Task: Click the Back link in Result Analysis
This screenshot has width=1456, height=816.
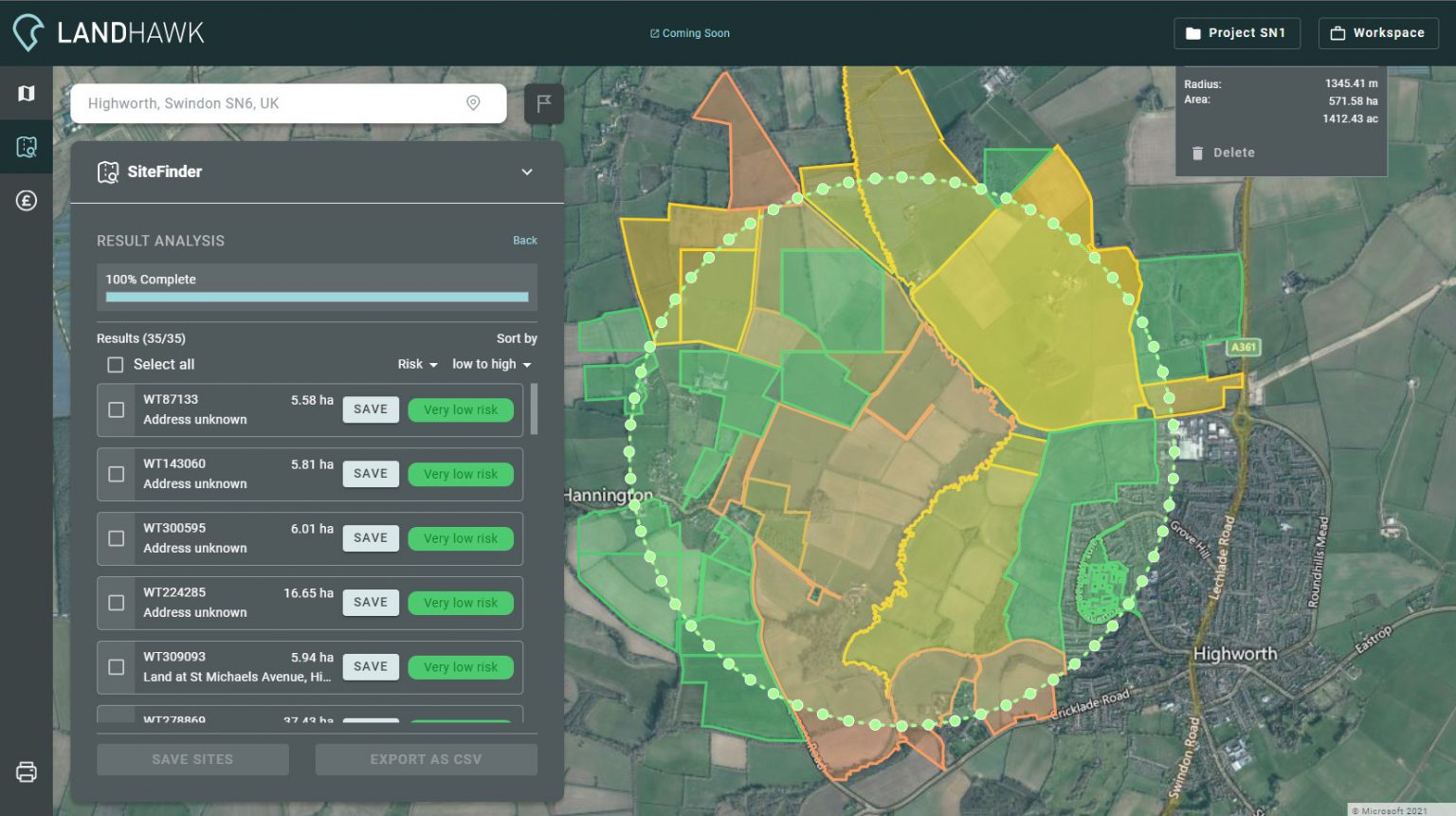Action: coord(525,240)
